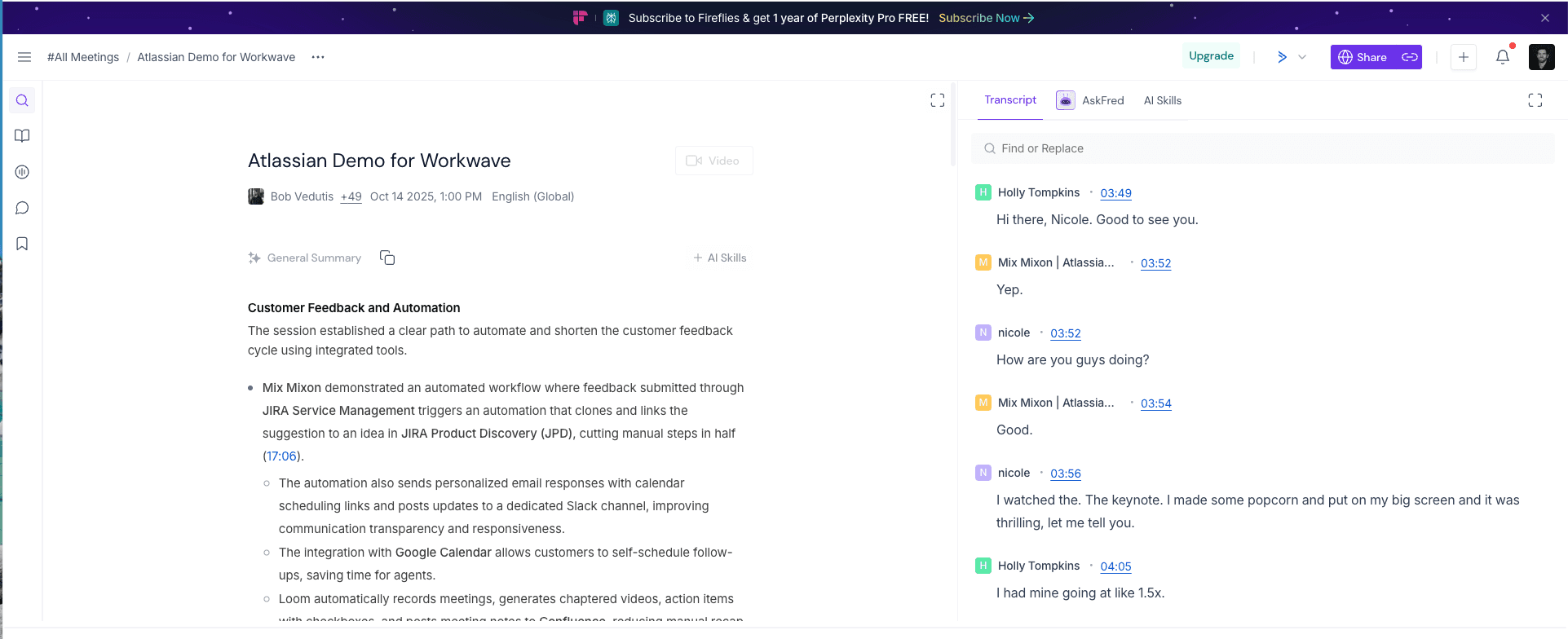1568x639 pixels.
Task: Jump to transcript timestamp 03:49
Action: 1115,193
